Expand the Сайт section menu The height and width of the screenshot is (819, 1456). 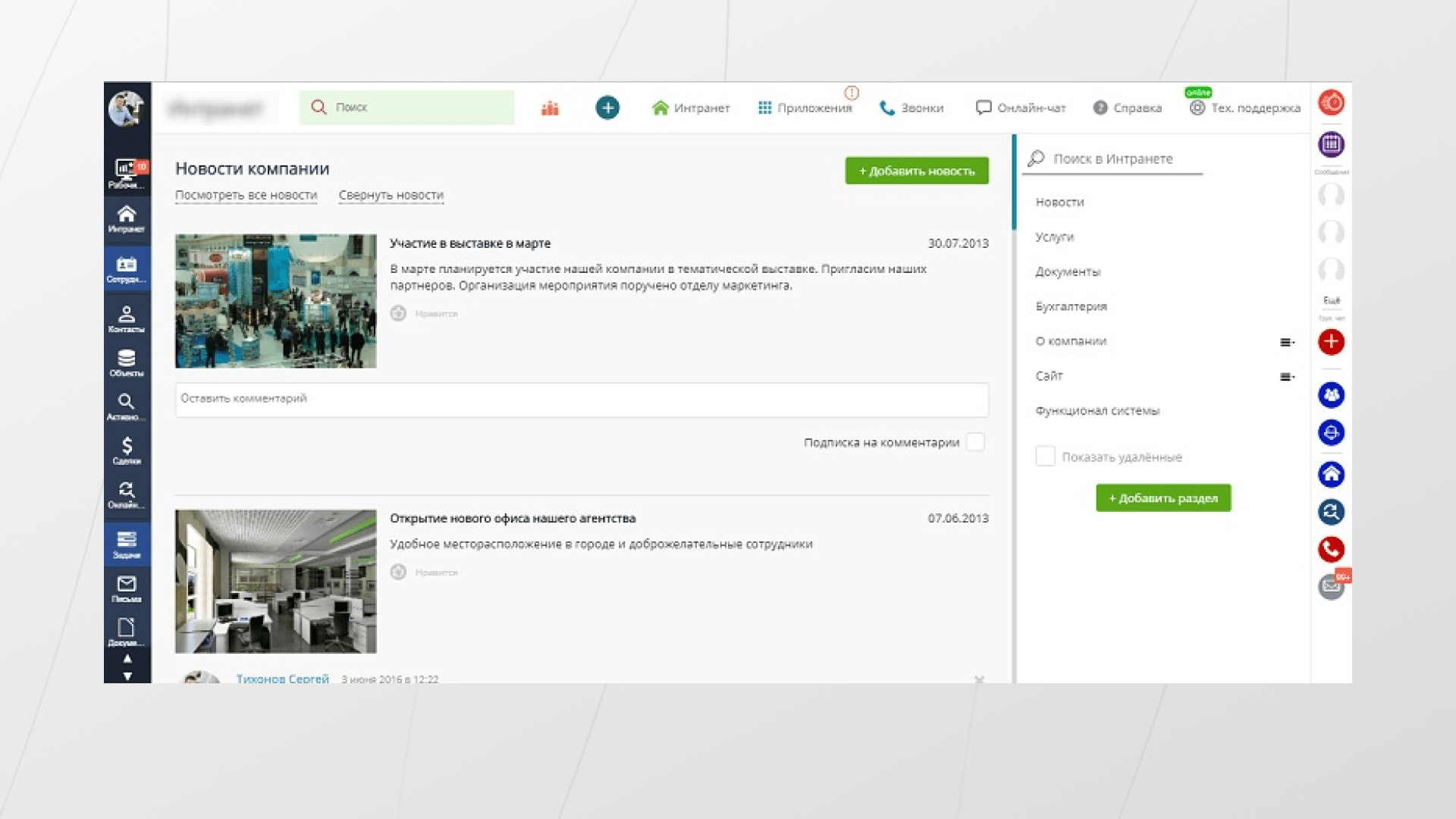pos(1287,377)
